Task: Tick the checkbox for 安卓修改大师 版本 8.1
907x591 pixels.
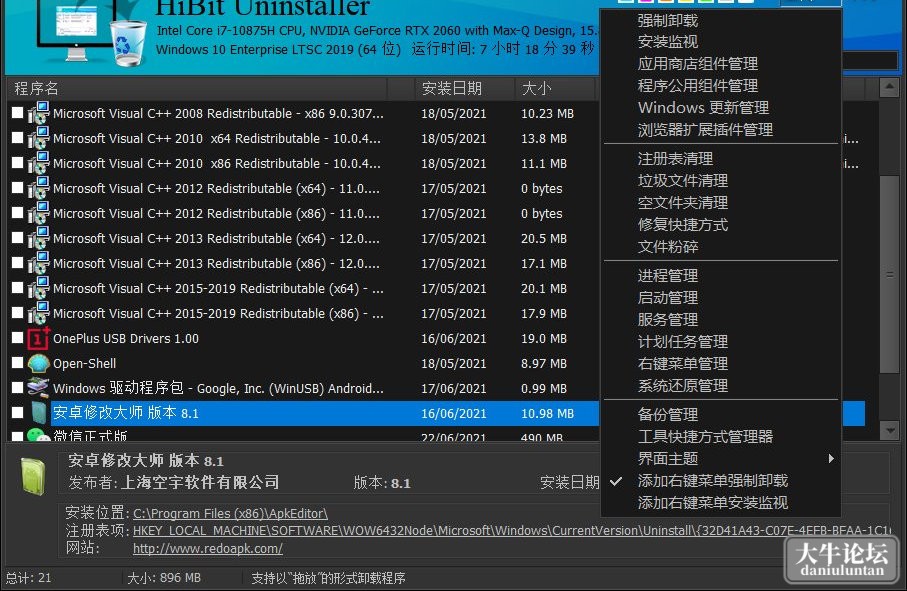Action: 17,412
